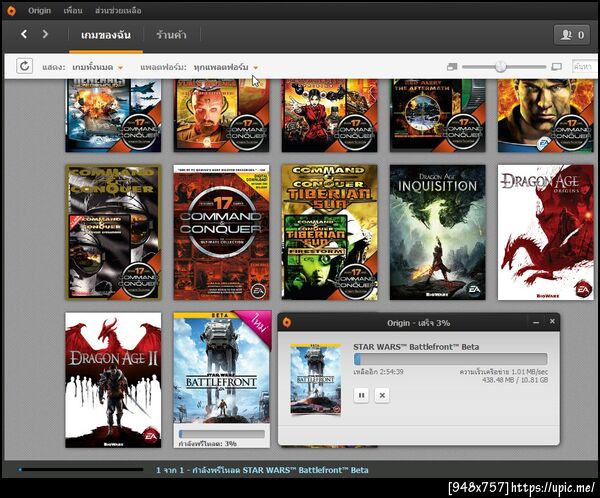600x498 pixels.
Task: Select the Red Alert 2 Yuri's Revenge cover
Action: tap(221, 116)
